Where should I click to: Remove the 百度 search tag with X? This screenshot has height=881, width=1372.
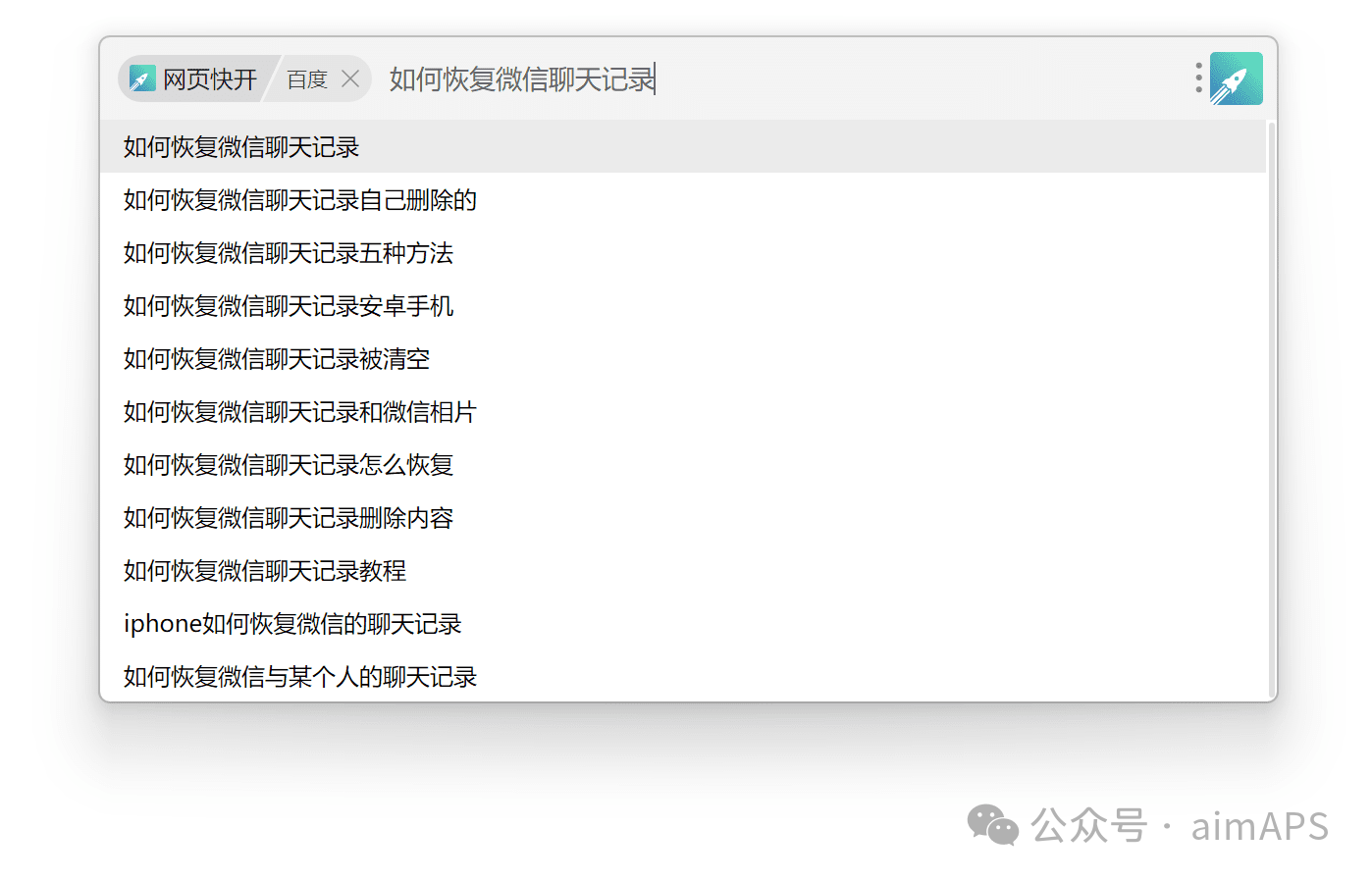(350, 78)
